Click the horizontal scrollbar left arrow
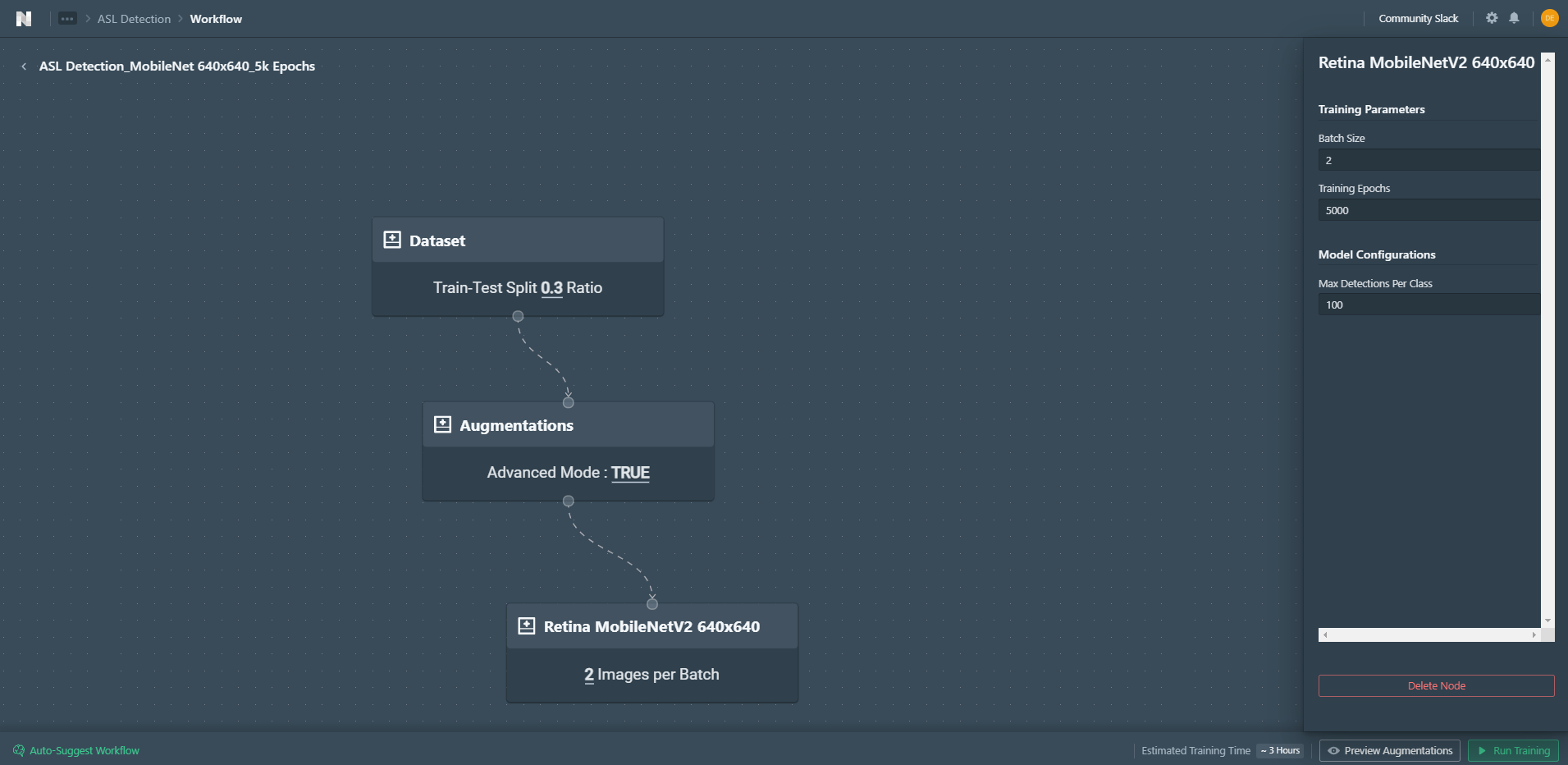 pyautogui.click(x=1324, y=634)
